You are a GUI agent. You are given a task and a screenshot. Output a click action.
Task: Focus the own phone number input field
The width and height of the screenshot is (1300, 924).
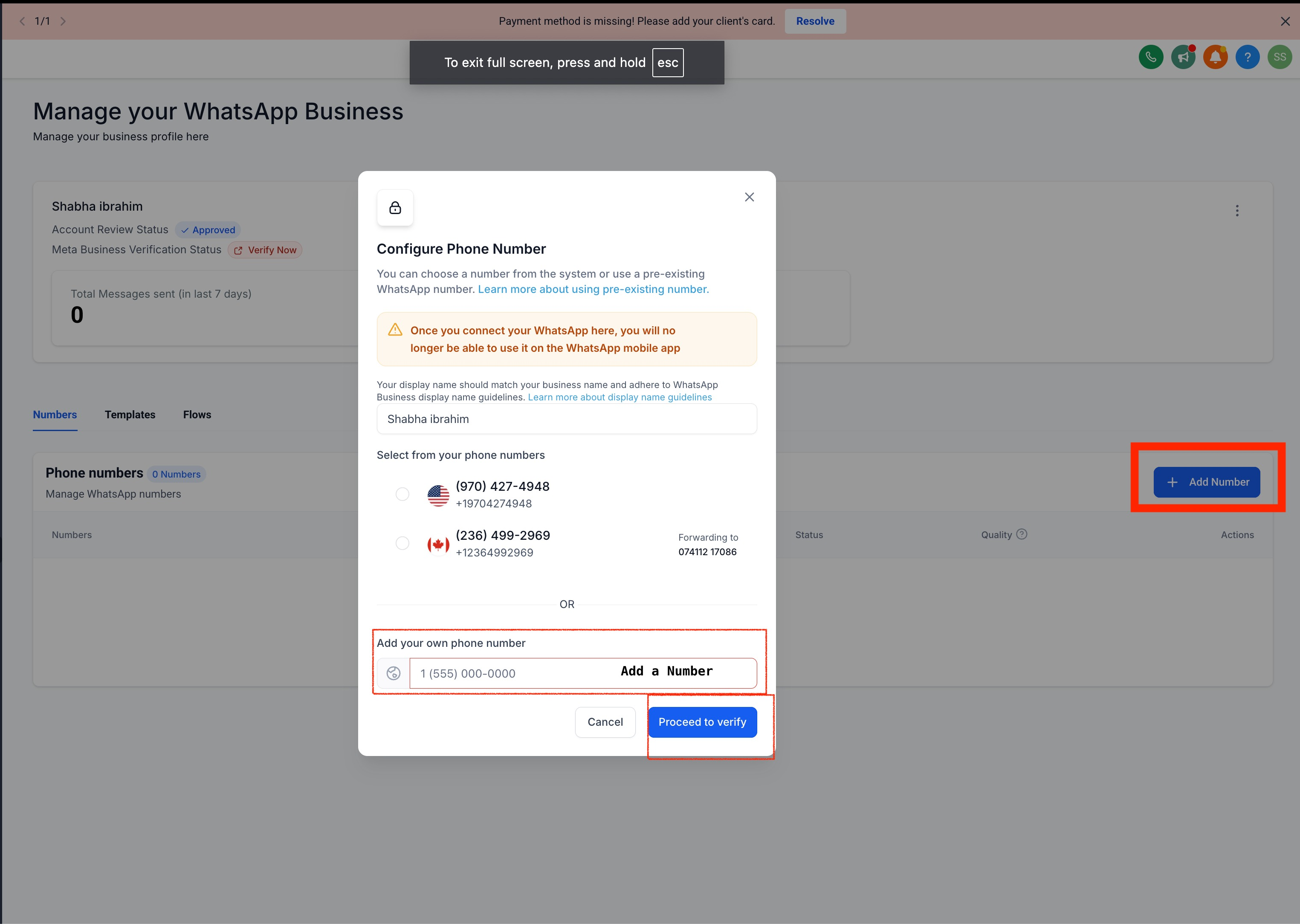coord(583,673)
